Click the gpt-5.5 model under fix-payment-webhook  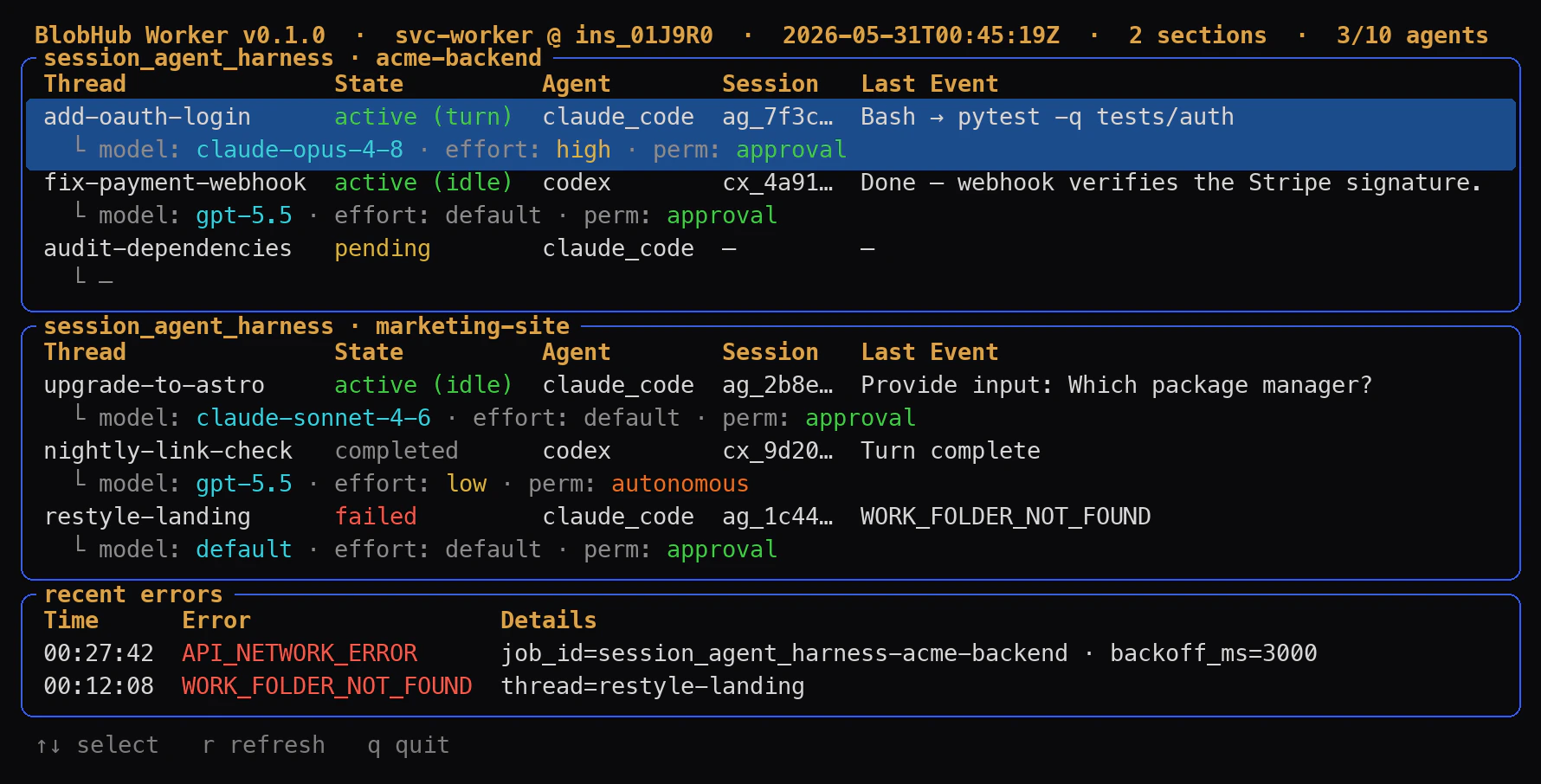point(244,215)
